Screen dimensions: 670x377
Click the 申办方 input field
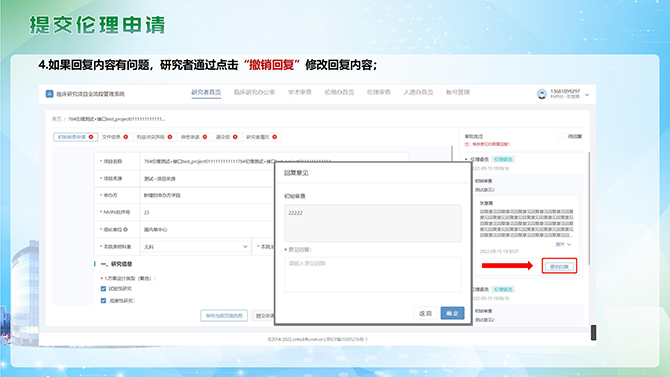(207, 195)
